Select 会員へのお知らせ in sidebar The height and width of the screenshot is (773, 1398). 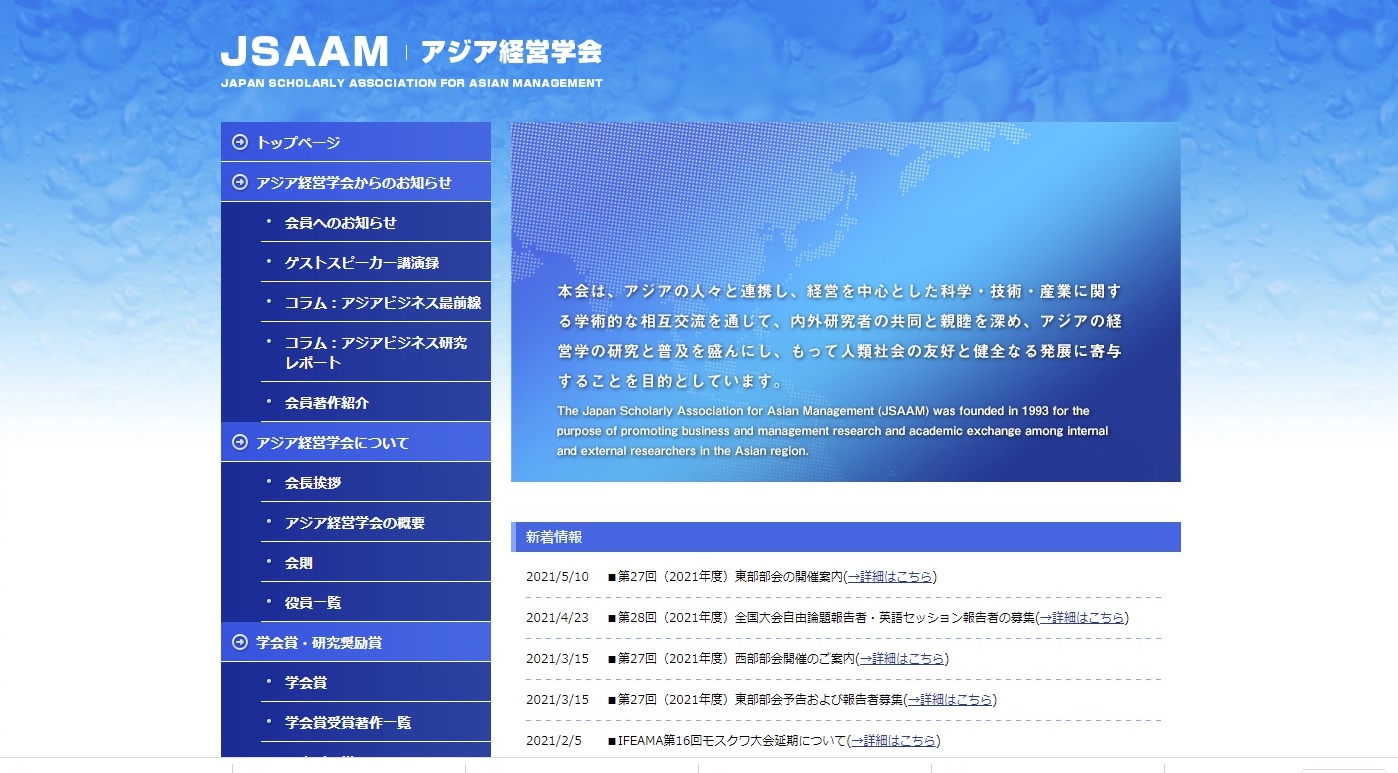pos(376,222)
